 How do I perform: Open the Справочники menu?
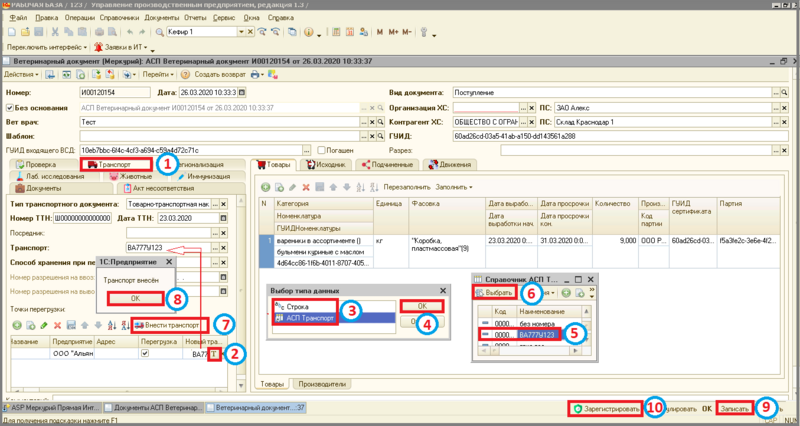point(120,18)
